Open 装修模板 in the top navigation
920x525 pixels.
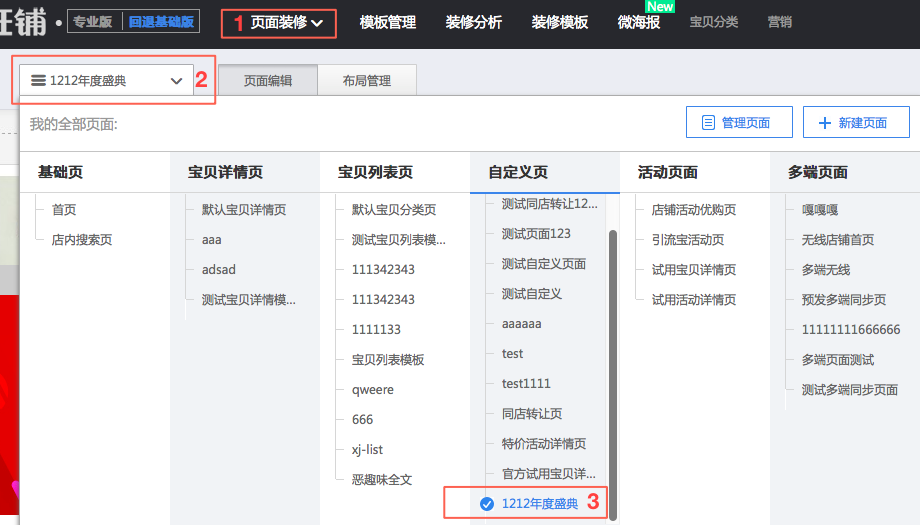coord(560,22)
